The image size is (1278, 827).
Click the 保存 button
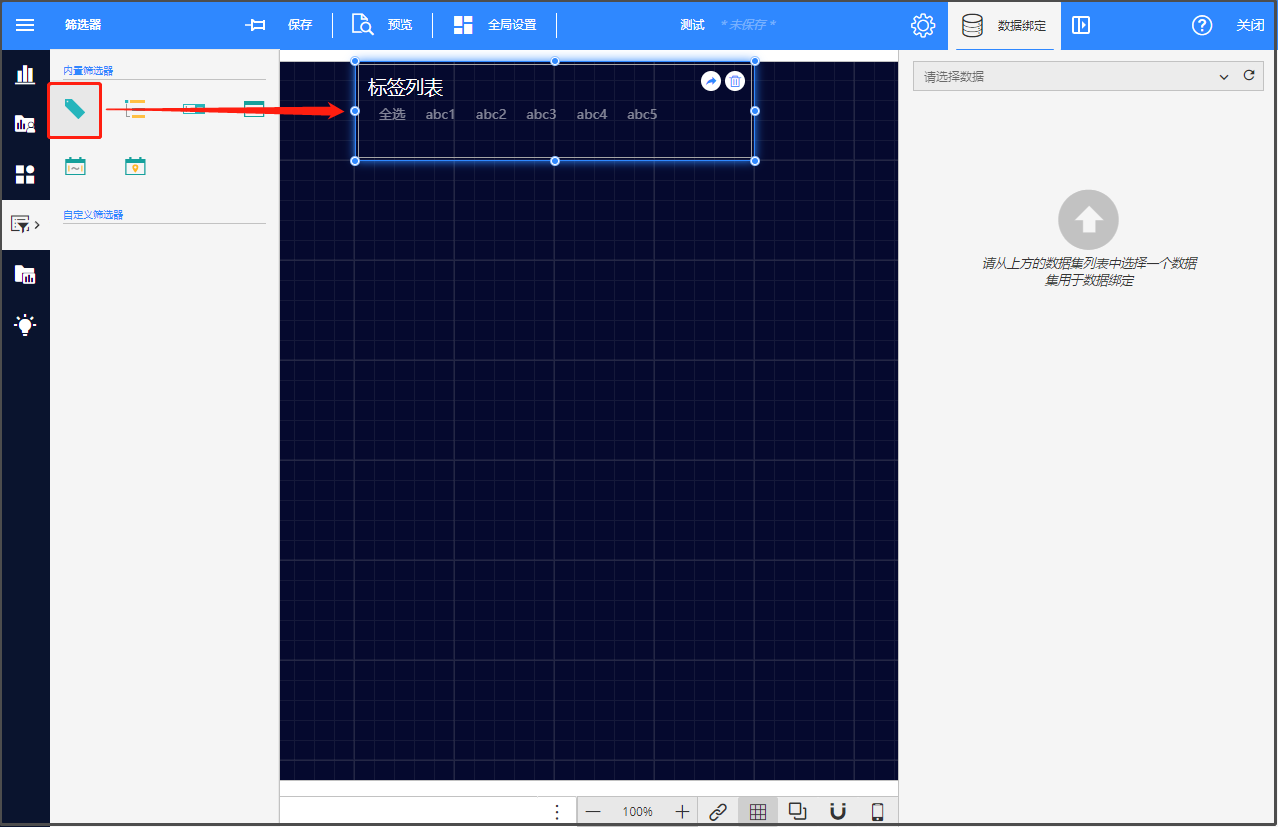click(x=279, y=25)
